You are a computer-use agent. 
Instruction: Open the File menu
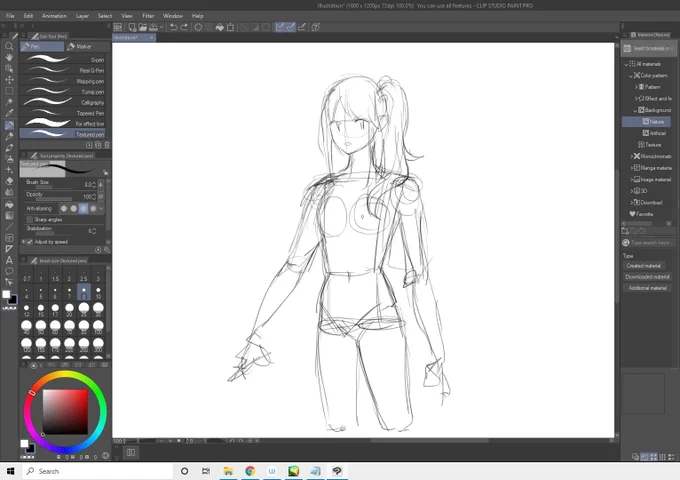coord(10,16)
